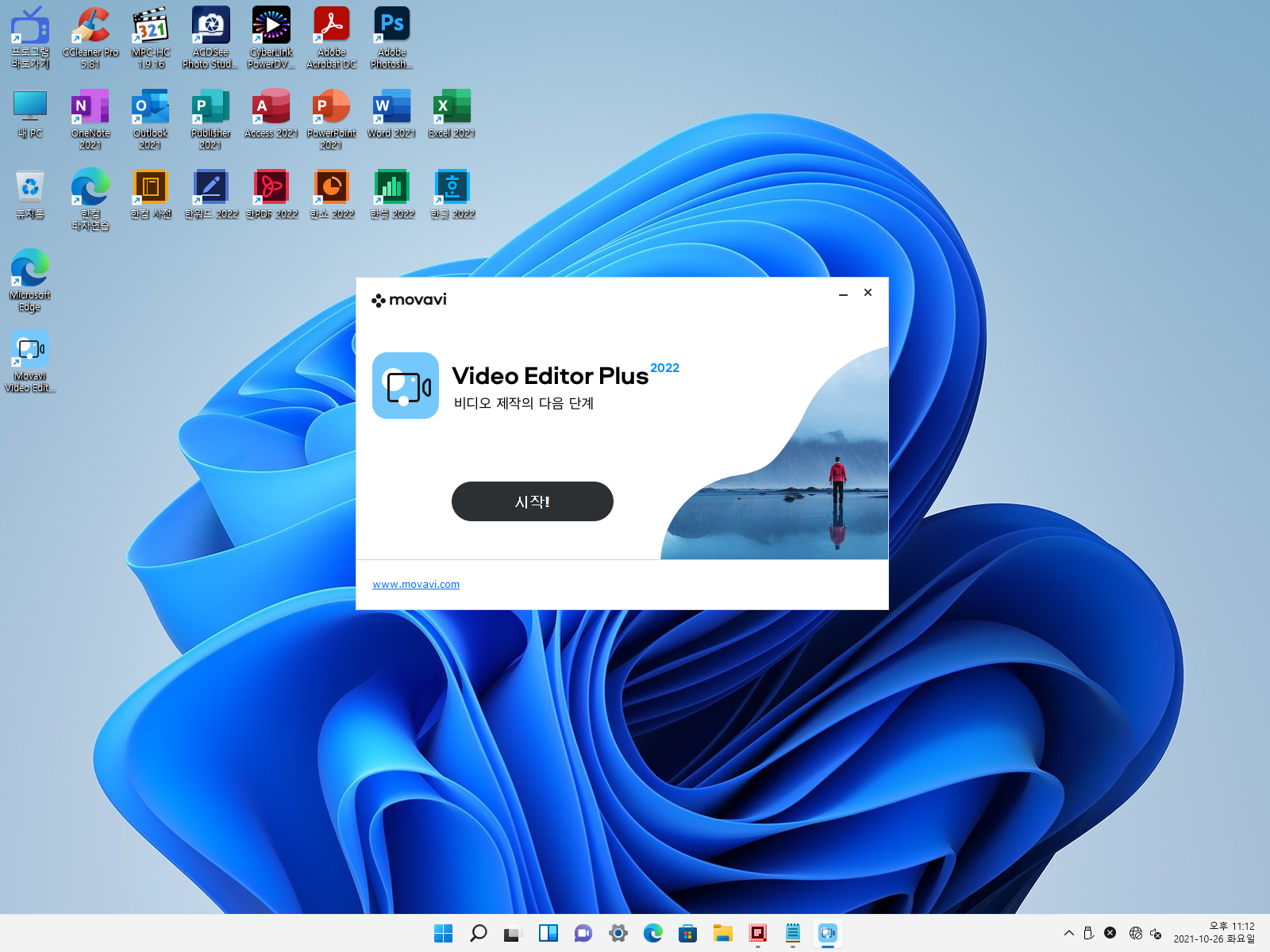
Task: Open 한쇼 2022 shortcut
Action: pos(331,195)
